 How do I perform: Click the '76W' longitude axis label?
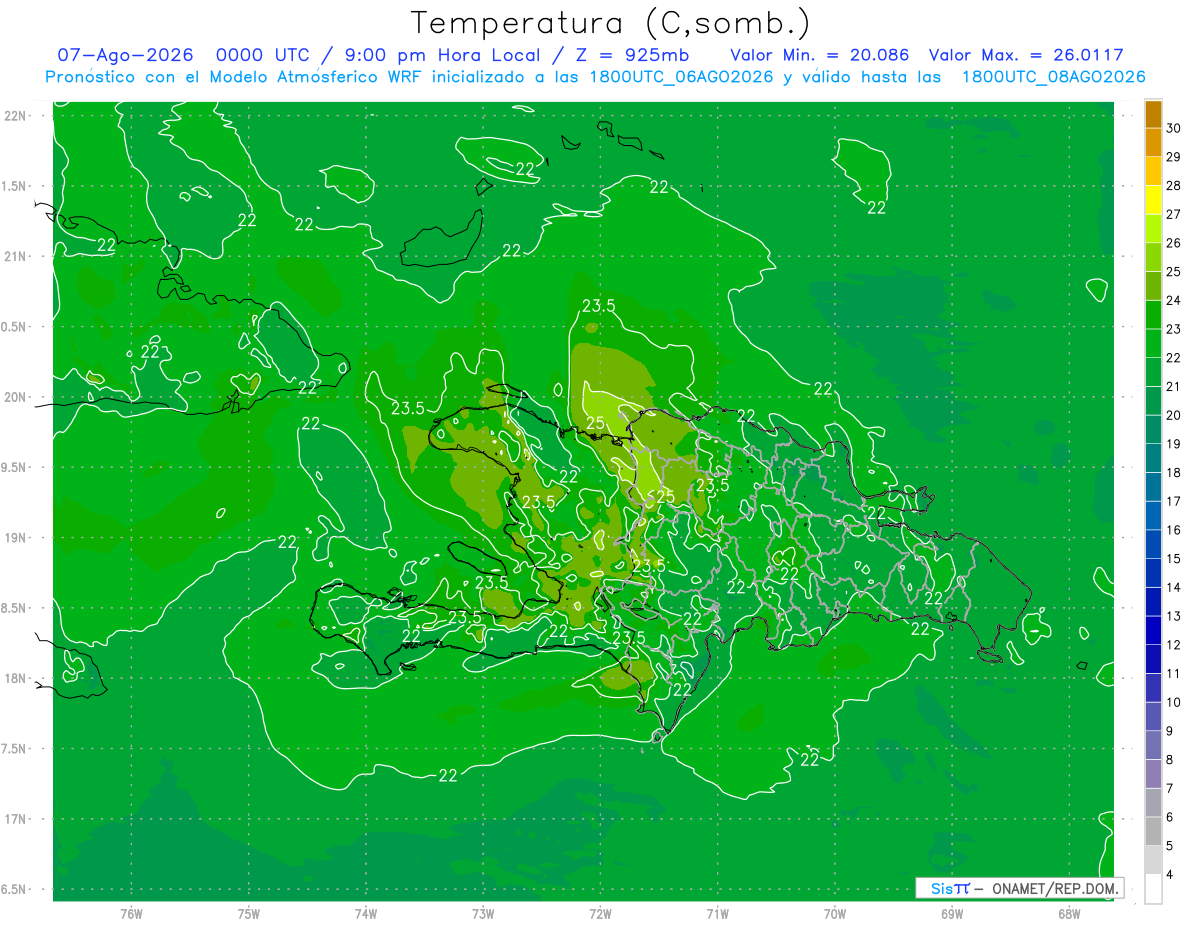[x=131, y=913]
